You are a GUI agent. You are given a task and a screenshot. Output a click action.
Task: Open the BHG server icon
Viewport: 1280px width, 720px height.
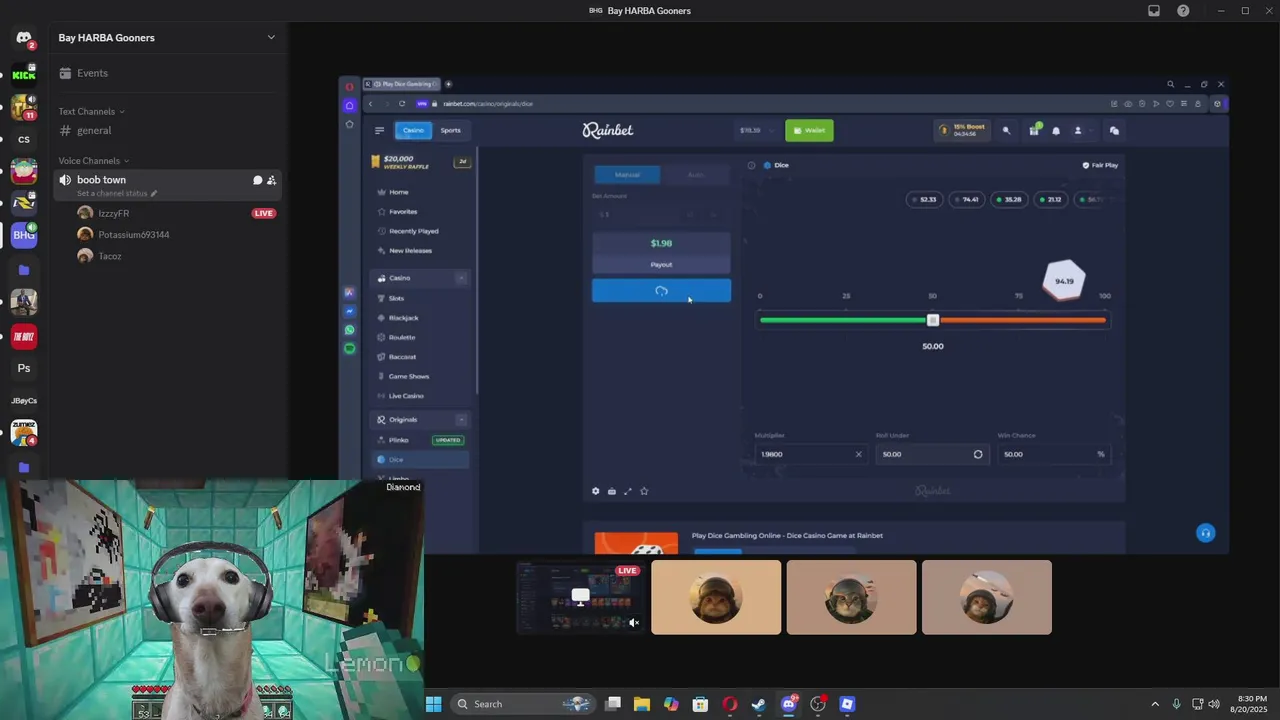coord(24,235)
